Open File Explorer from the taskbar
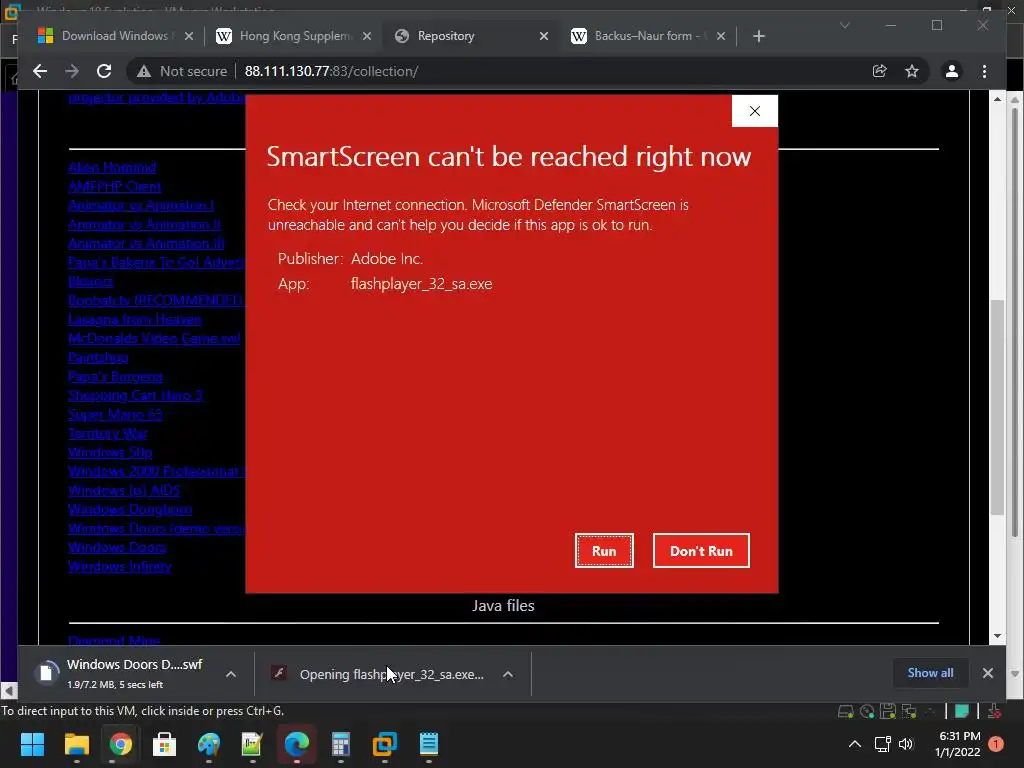The width and height of the screenshot is (1024, 768). [76, 744]
